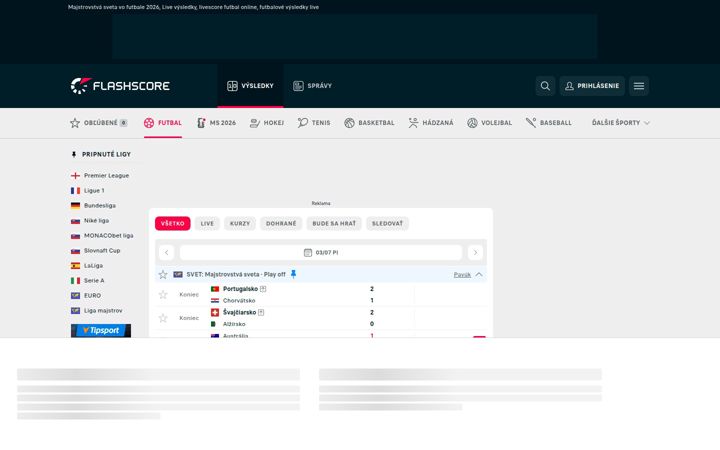Open the search magnifier icon

(x=545, y=86)
